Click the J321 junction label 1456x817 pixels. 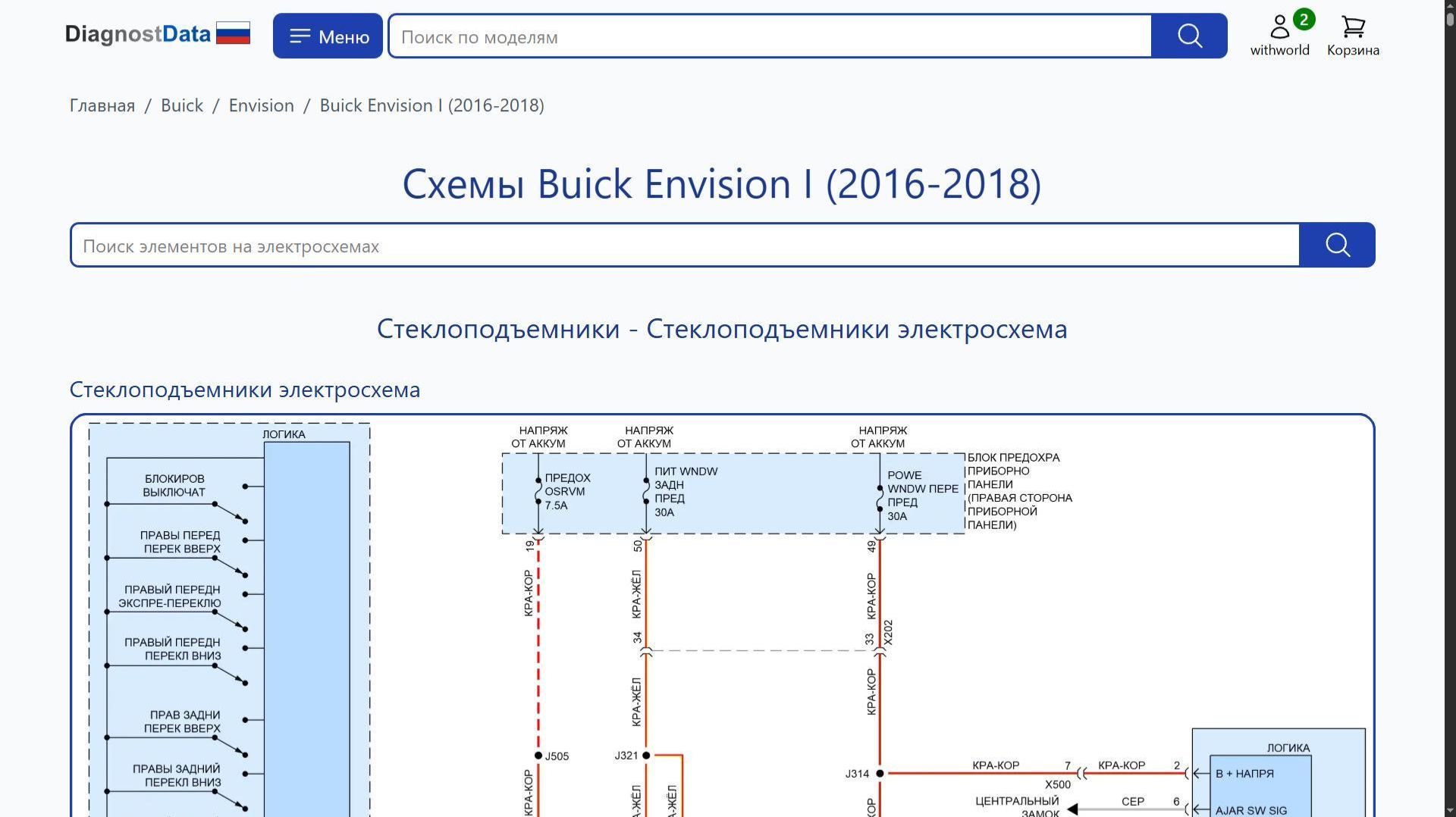coord(626,756)
